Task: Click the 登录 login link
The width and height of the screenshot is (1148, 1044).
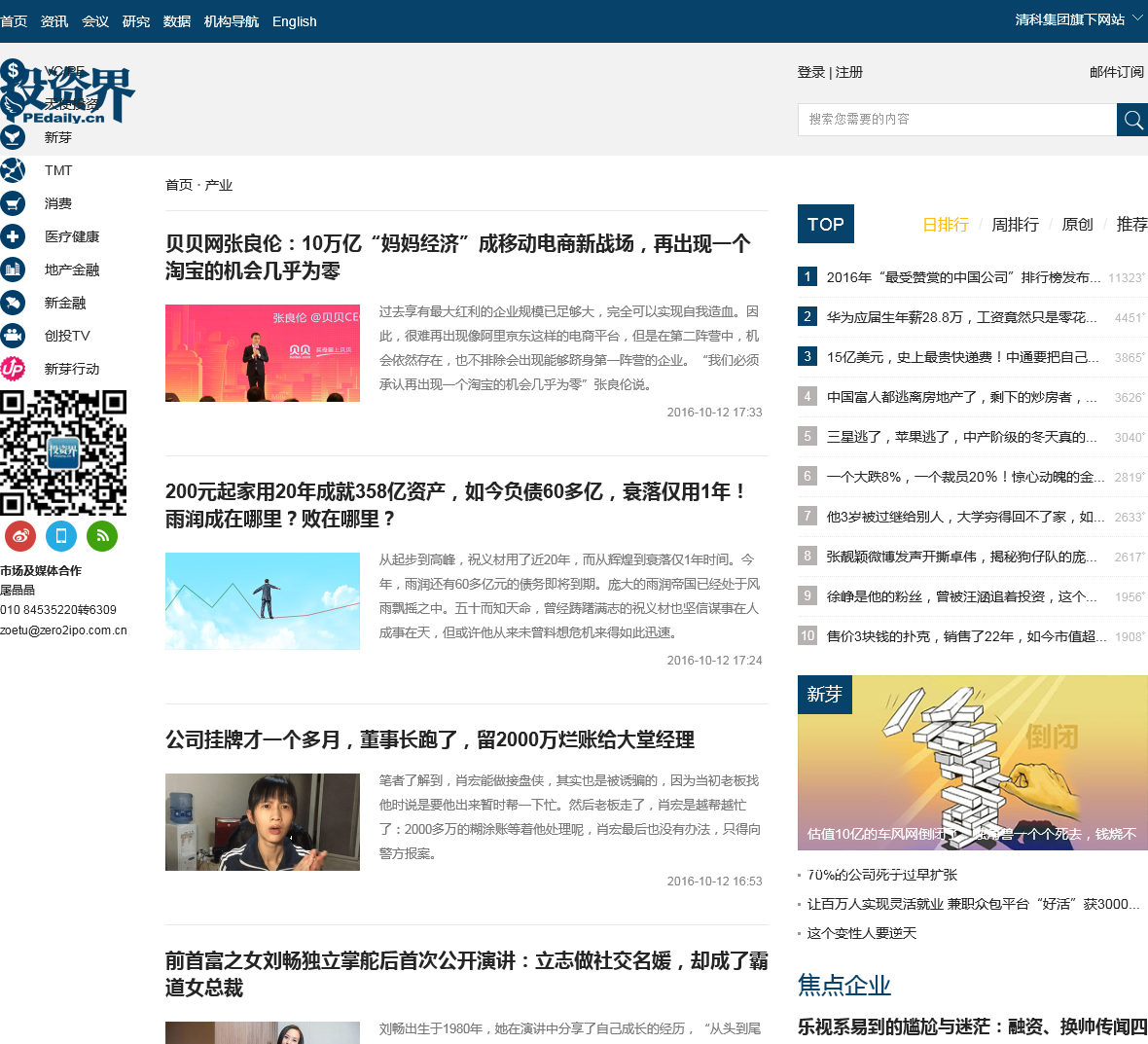Action: click(811, 72)
